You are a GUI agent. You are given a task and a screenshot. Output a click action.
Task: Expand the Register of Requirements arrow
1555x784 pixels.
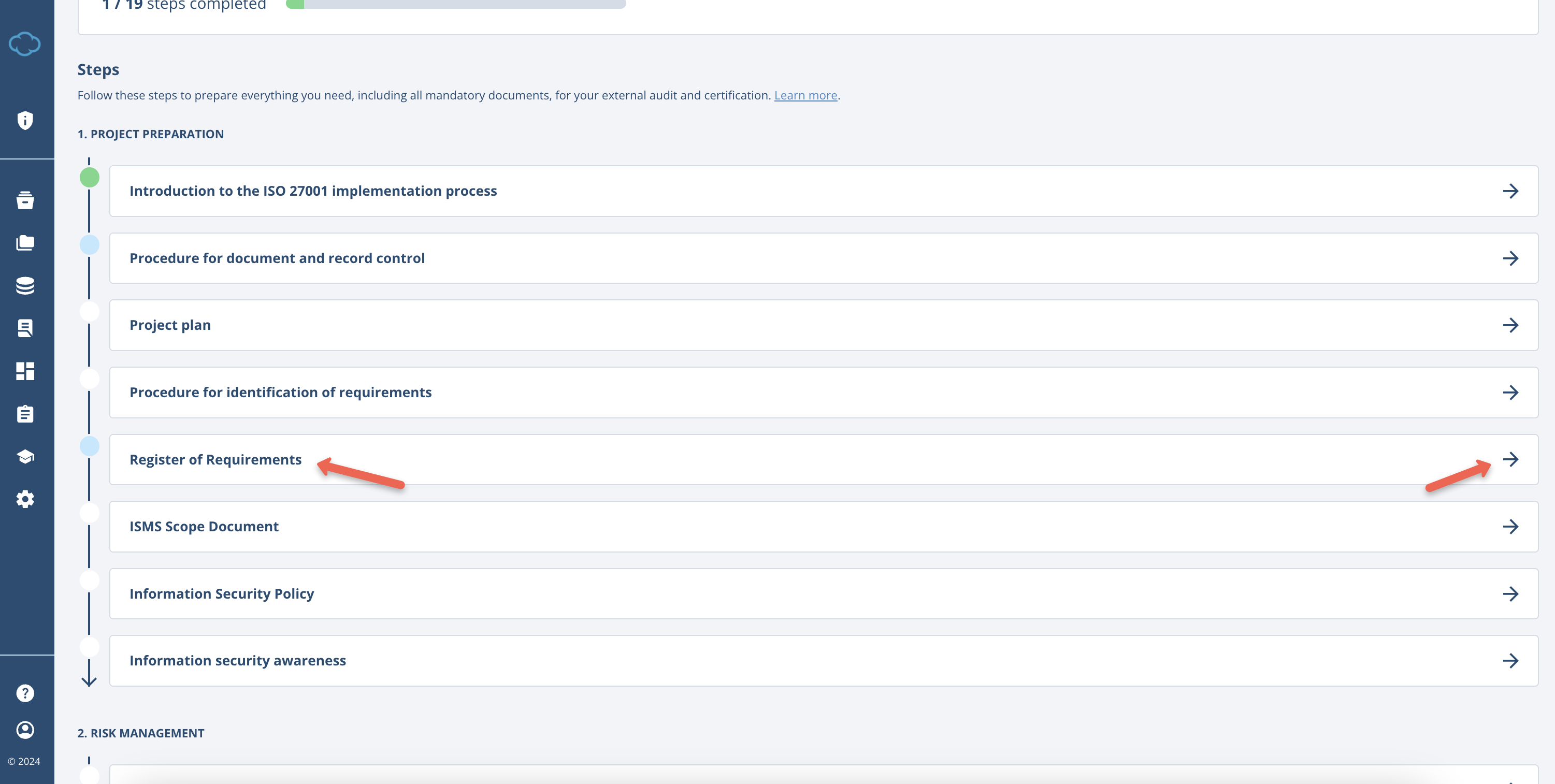click(x=1510, y=459)
